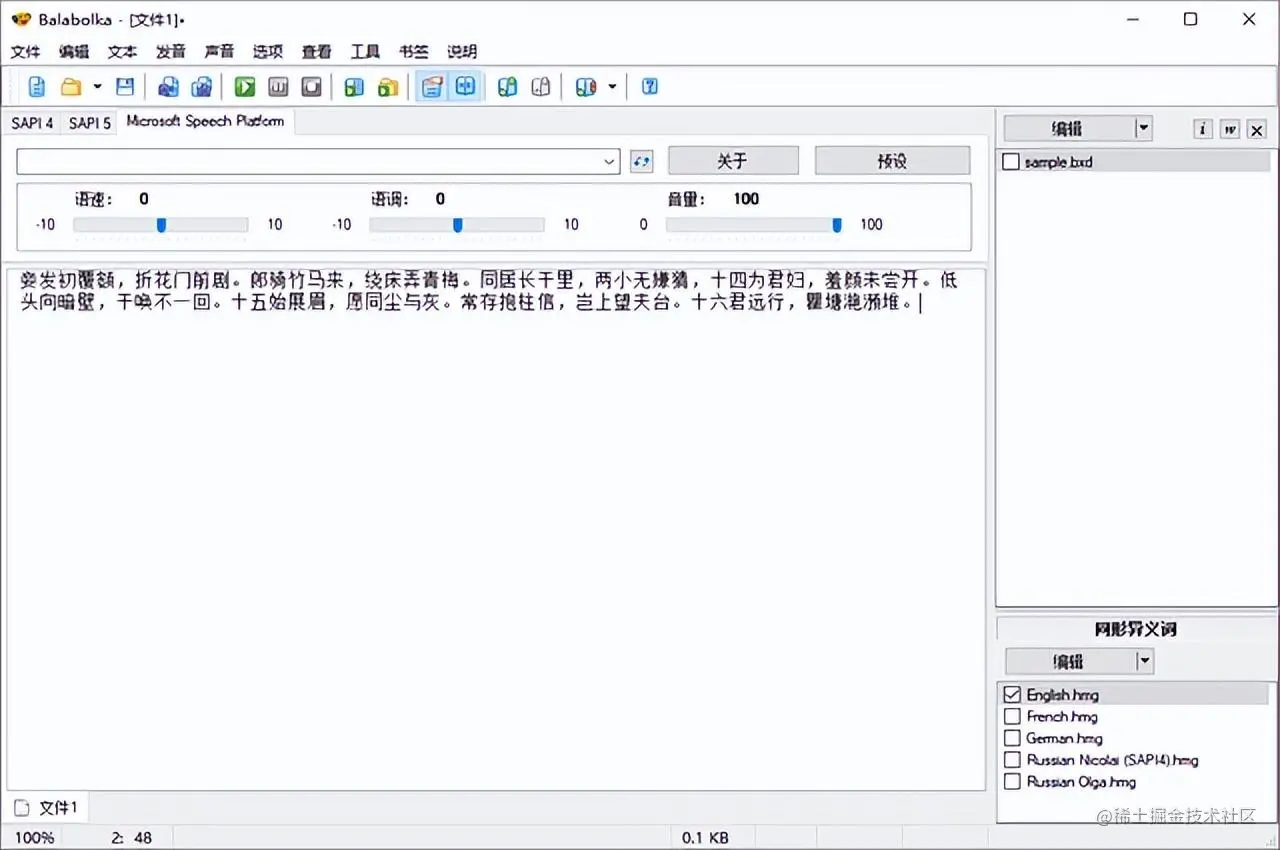The height and width of the screenshot is (850, 1280).
Task: Expand dropdown arrow beside homograph 编辑 button
Action: point(1145,661)
